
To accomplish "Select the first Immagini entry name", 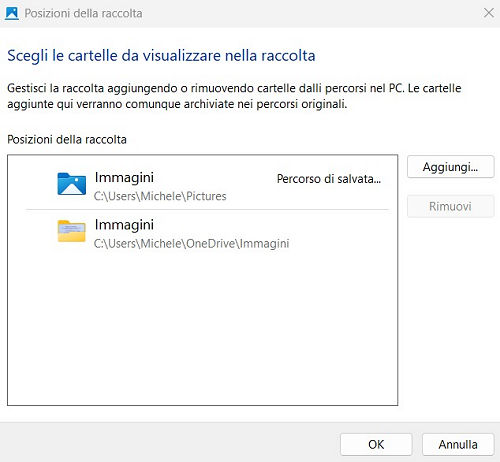I will 124,178.
